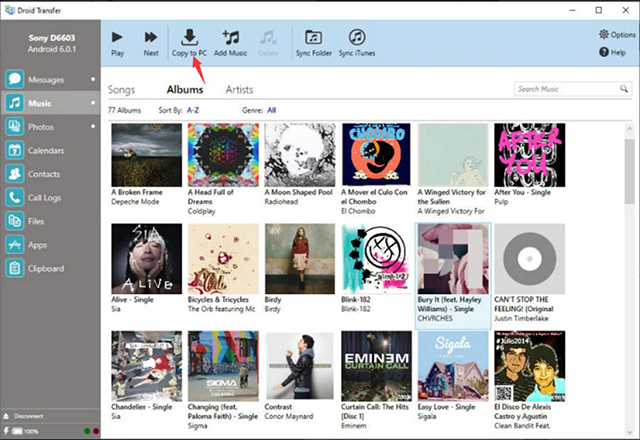Click the 'Depeche Mode' artist text
The image size is (640, 440).
click(x=135, y=202)
